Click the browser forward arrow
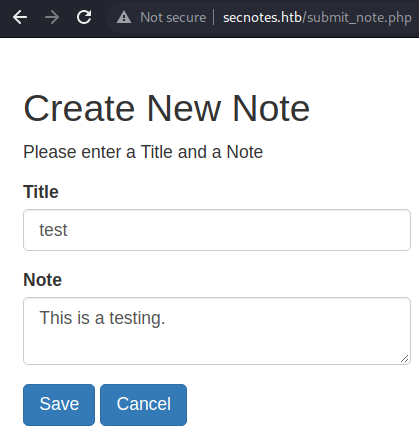Screen dimensions: 419x429 (x=52, y=17)
